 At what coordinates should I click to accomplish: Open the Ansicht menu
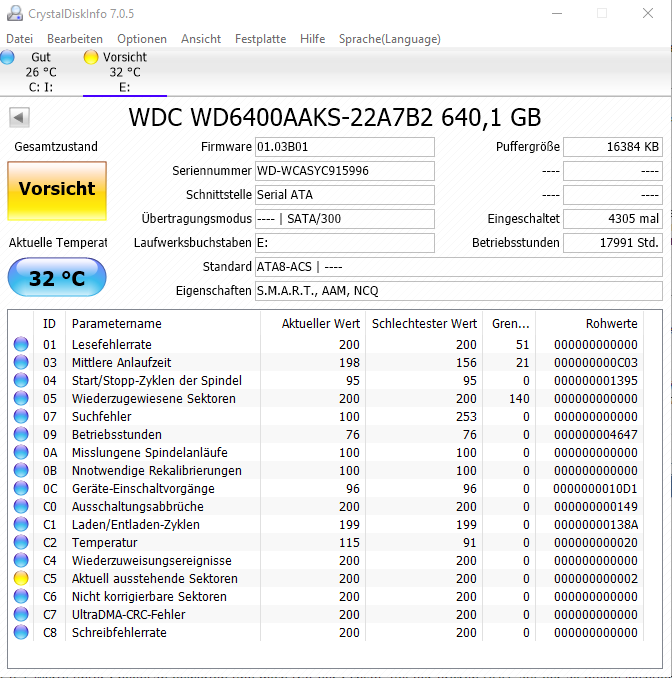(201, 39)
